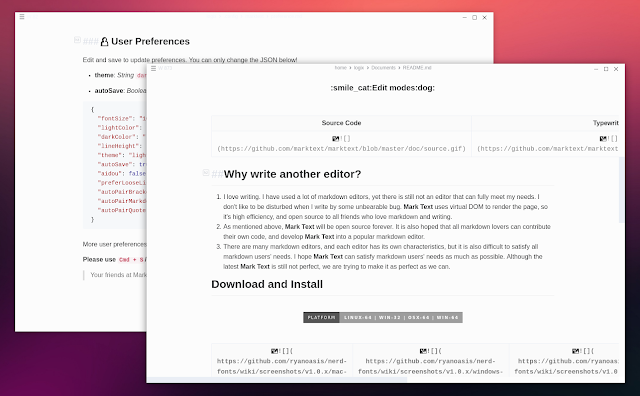Image resolution: width=640 pixels, height=396 pixels.
Task: Click image icon above mac screenshot link
Action: 274,351
